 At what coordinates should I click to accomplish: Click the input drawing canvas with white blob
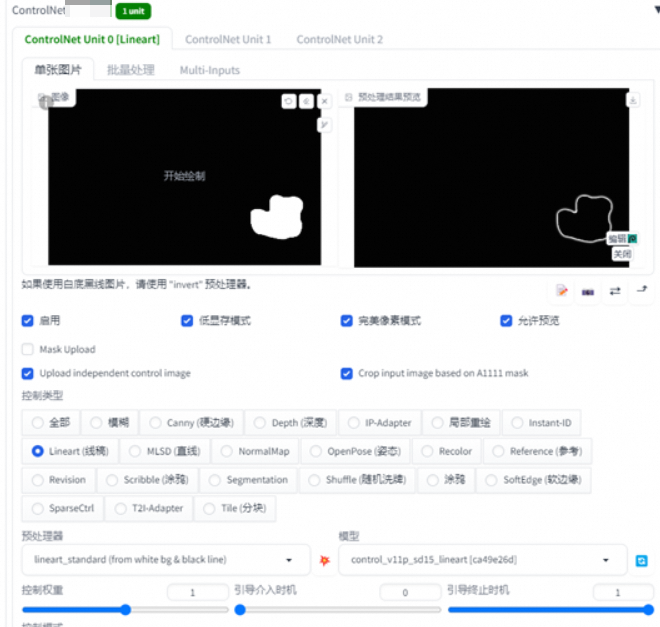(x=184, y=177)
